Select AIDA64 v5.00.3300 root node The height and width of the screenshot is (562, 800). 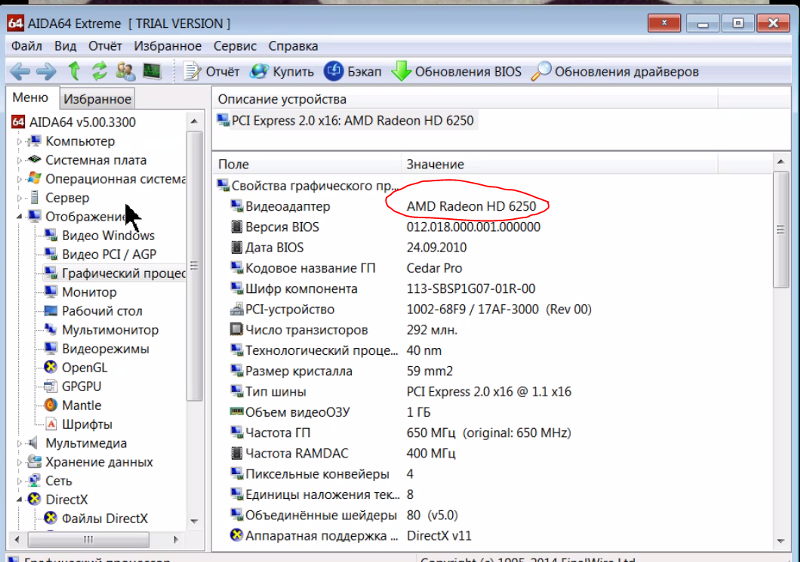[x=73, y=122]
